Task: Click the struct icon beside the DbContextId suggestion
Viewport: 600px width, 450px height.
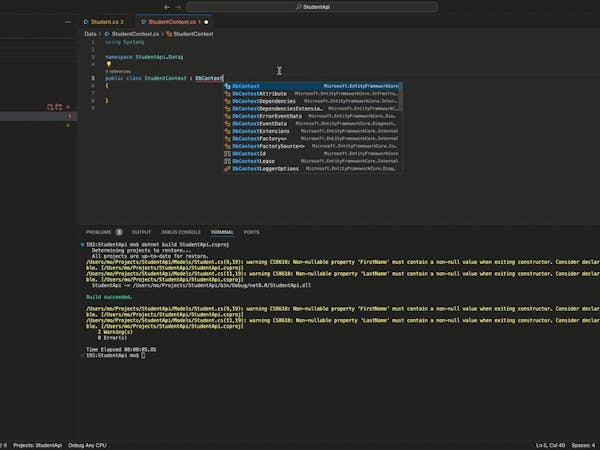Action: pos(228,154)
